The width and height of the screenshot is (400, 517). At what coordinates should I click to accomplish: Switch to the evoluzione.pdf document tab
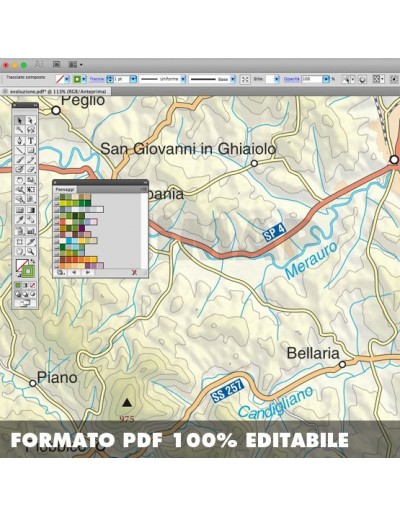[58, 91]
